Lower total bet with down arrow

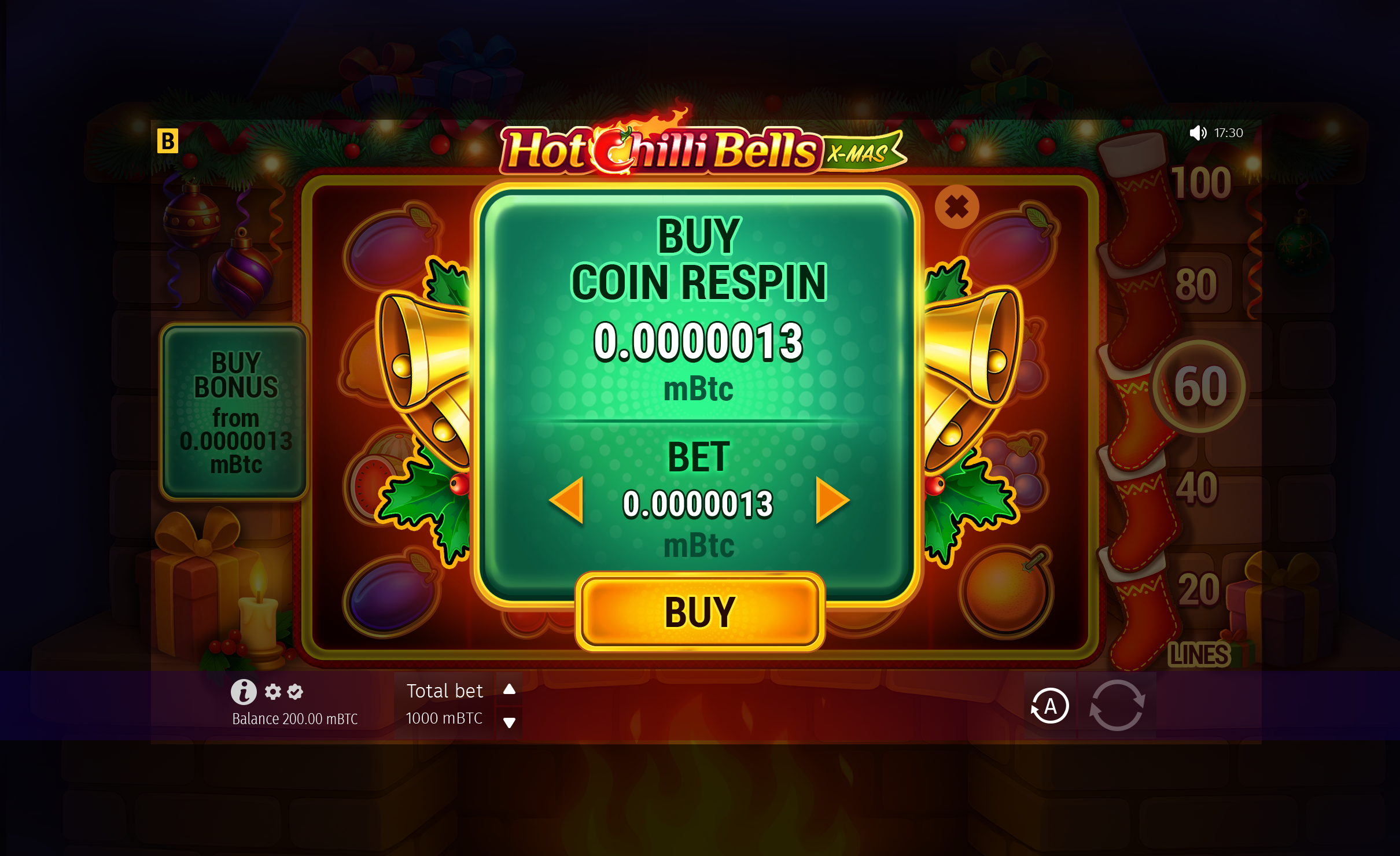[509, 722]
